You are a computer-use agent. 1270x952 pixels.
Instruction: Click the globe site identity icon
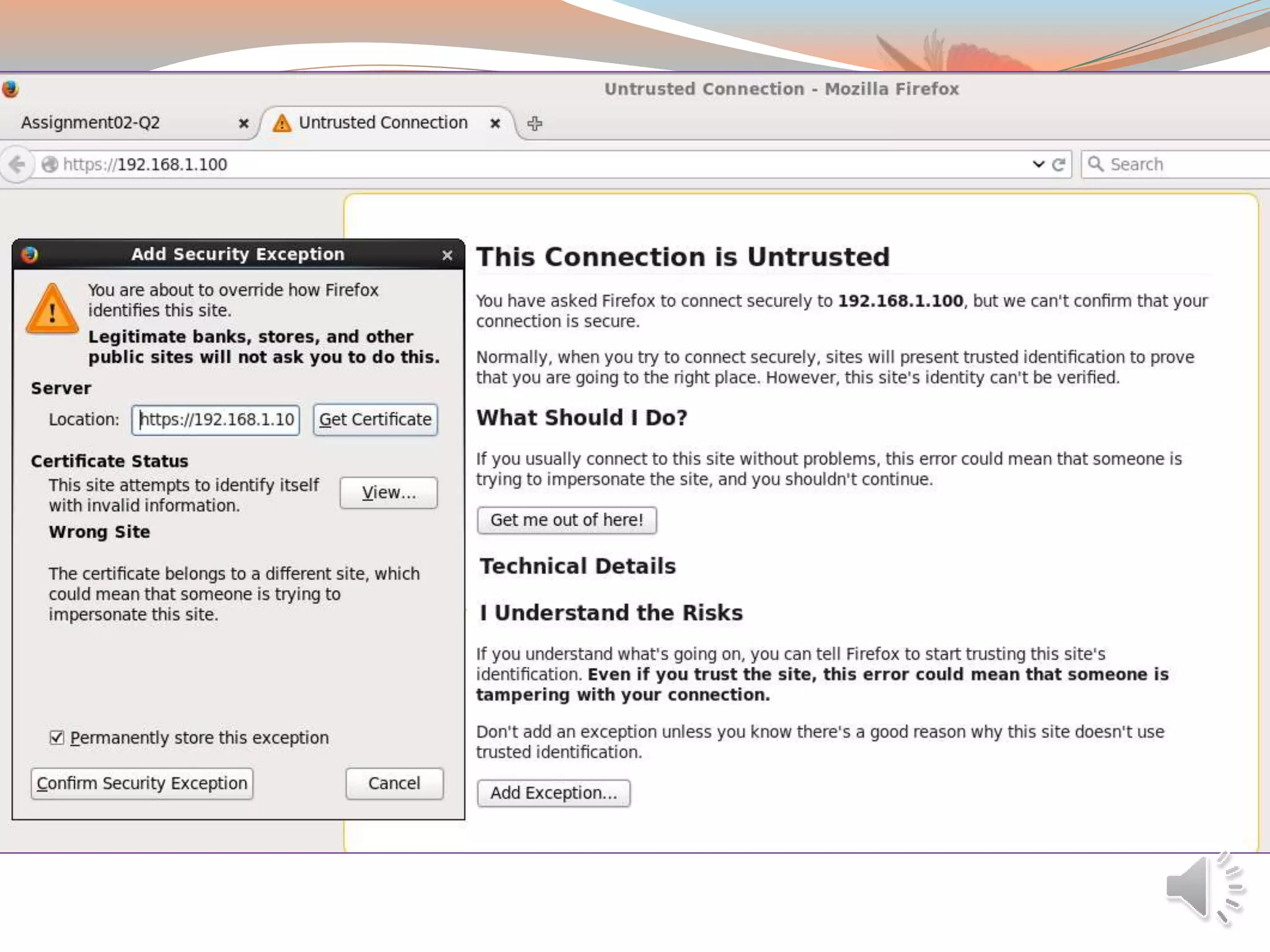(50, 164)
